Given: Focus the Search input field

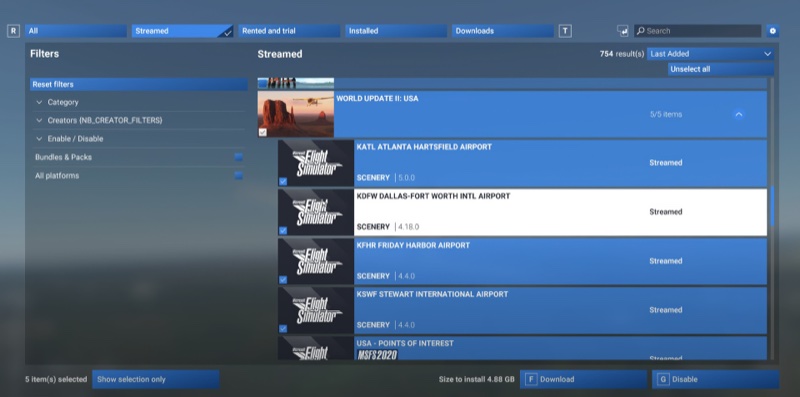Looking at the screenshot, I should (697, 31).
